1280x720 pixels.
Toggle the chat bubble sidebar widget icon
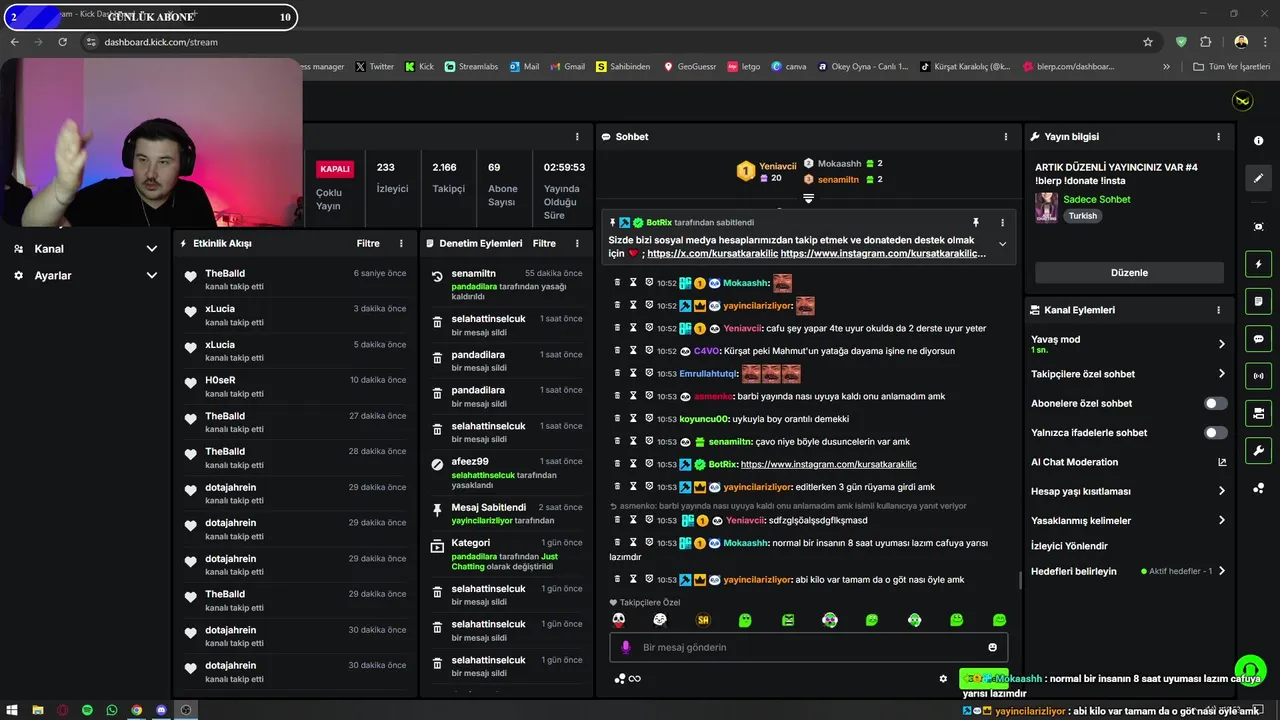coord(1258,338)
